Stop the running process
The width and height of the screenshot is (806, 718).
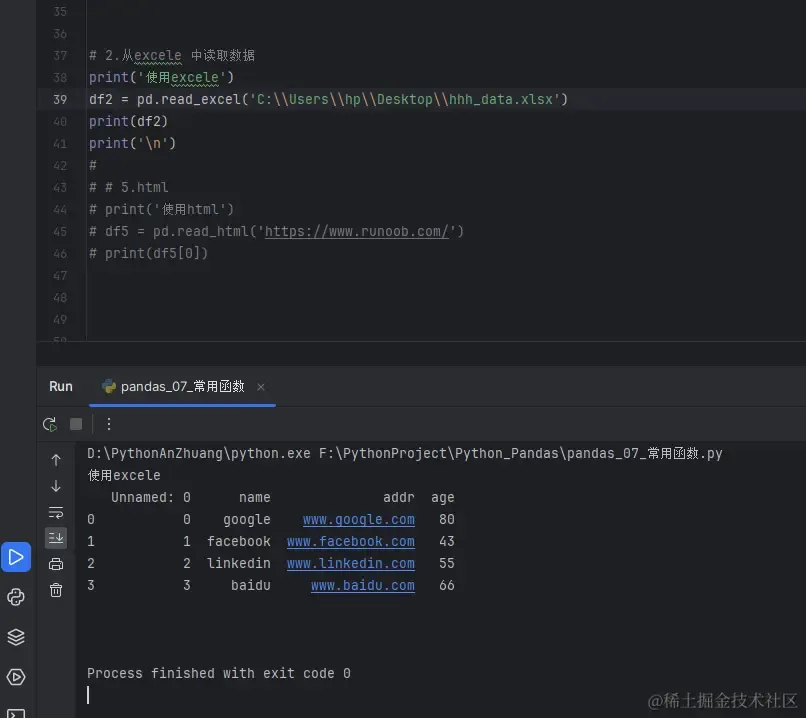(76, 424)
